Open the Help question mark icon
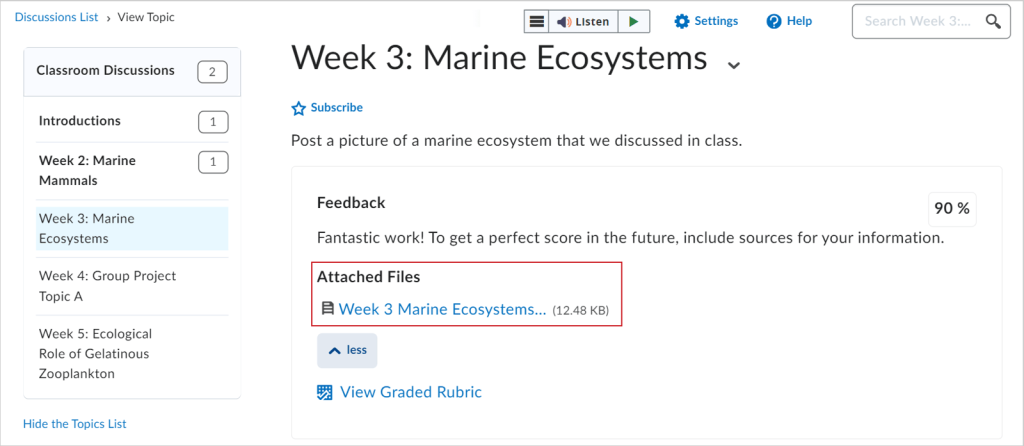Viewport: 1024px width, 446px height. [773, 22]
